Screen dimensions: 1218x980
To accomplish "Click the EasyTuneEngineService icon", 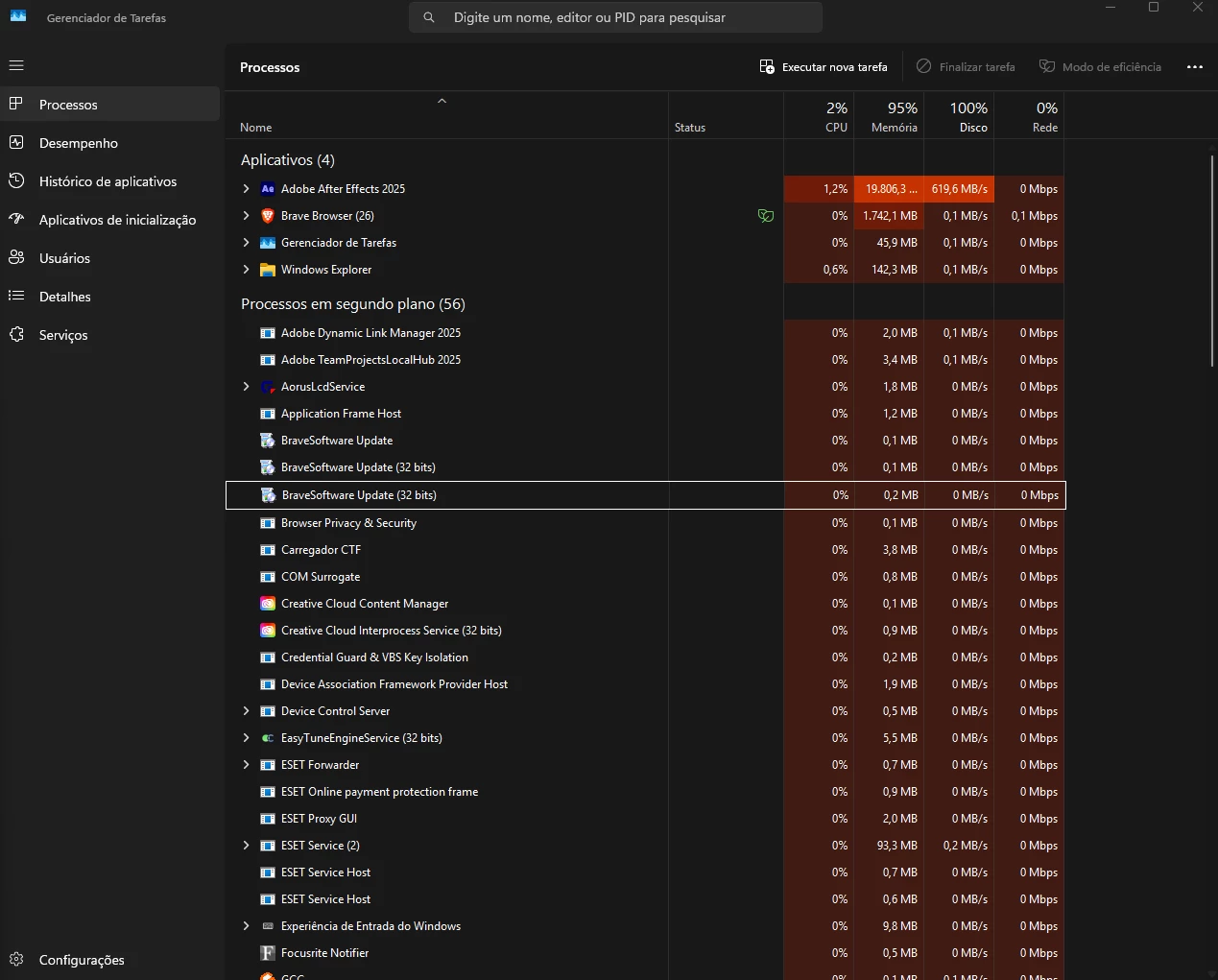I will [268, 738].
